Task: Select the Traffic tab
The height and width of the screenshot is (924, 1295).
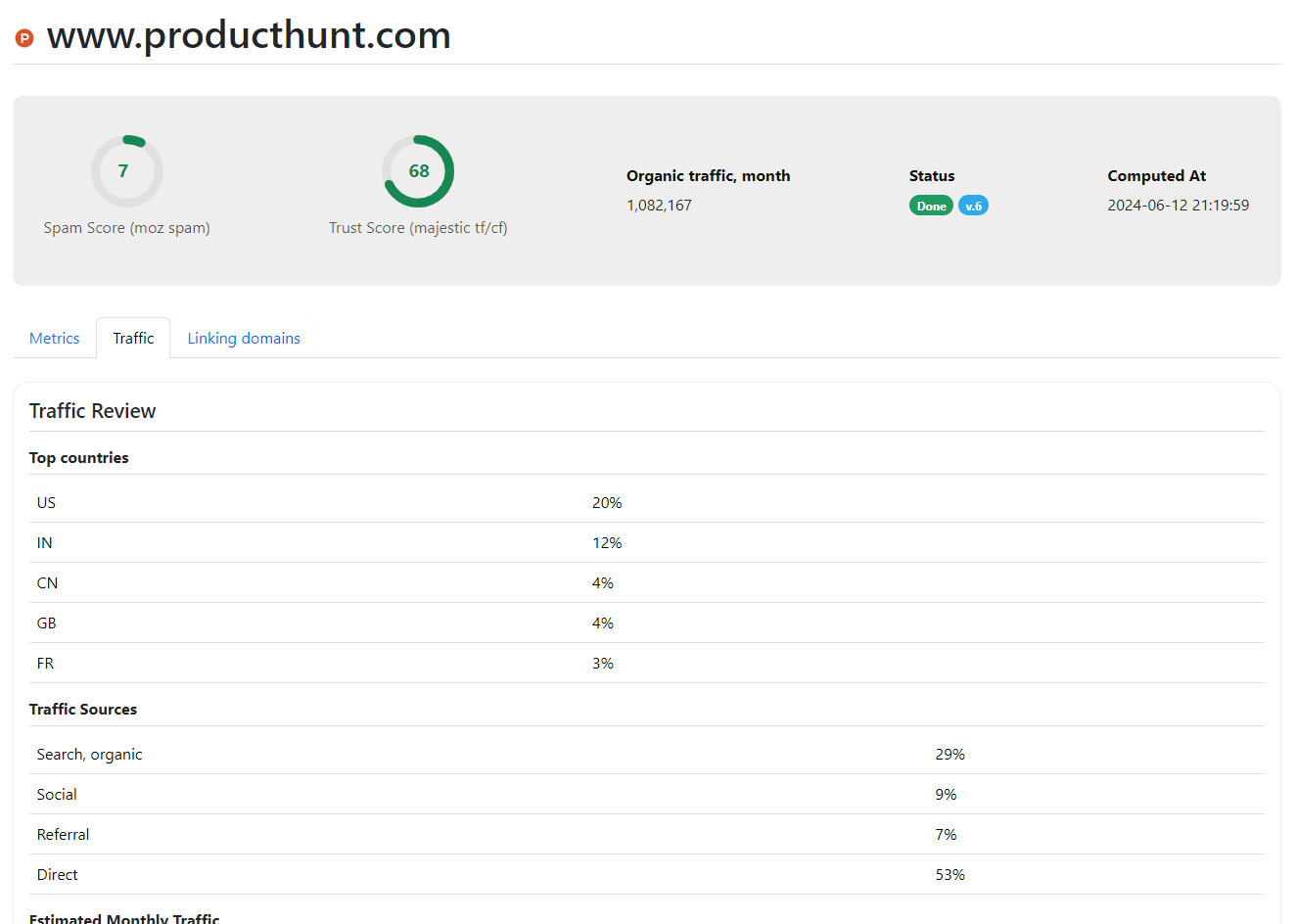Action: (133, 339)
